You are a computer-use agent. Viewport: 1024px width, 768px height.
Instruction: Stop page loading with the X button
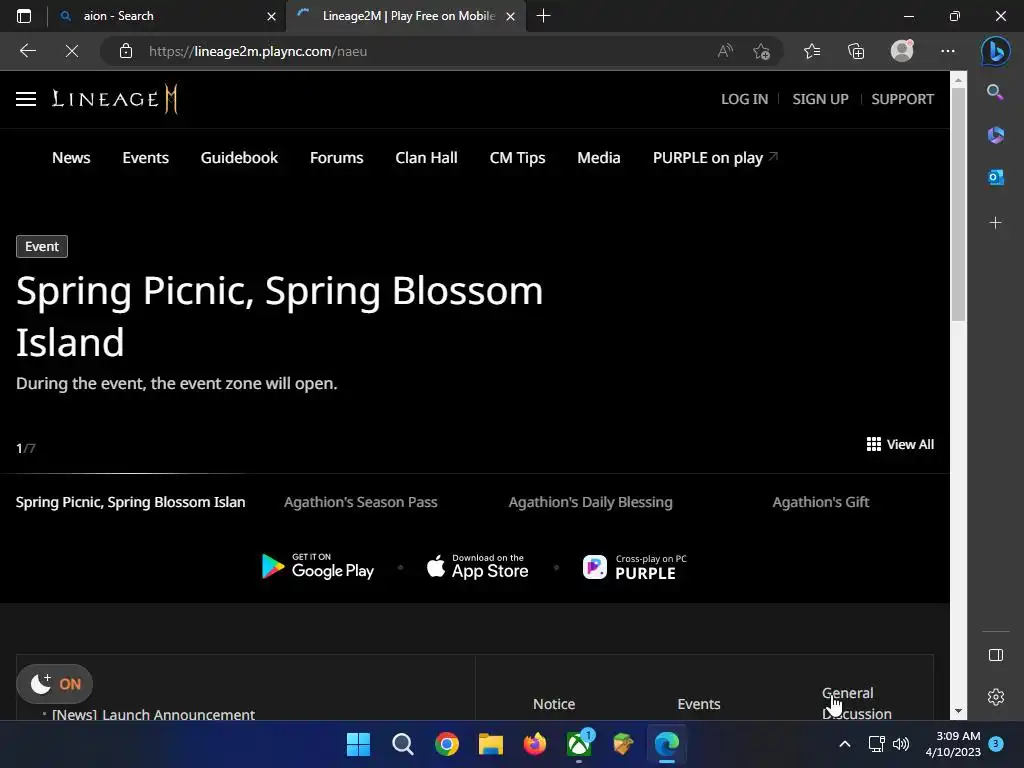(x=72, y=51)
